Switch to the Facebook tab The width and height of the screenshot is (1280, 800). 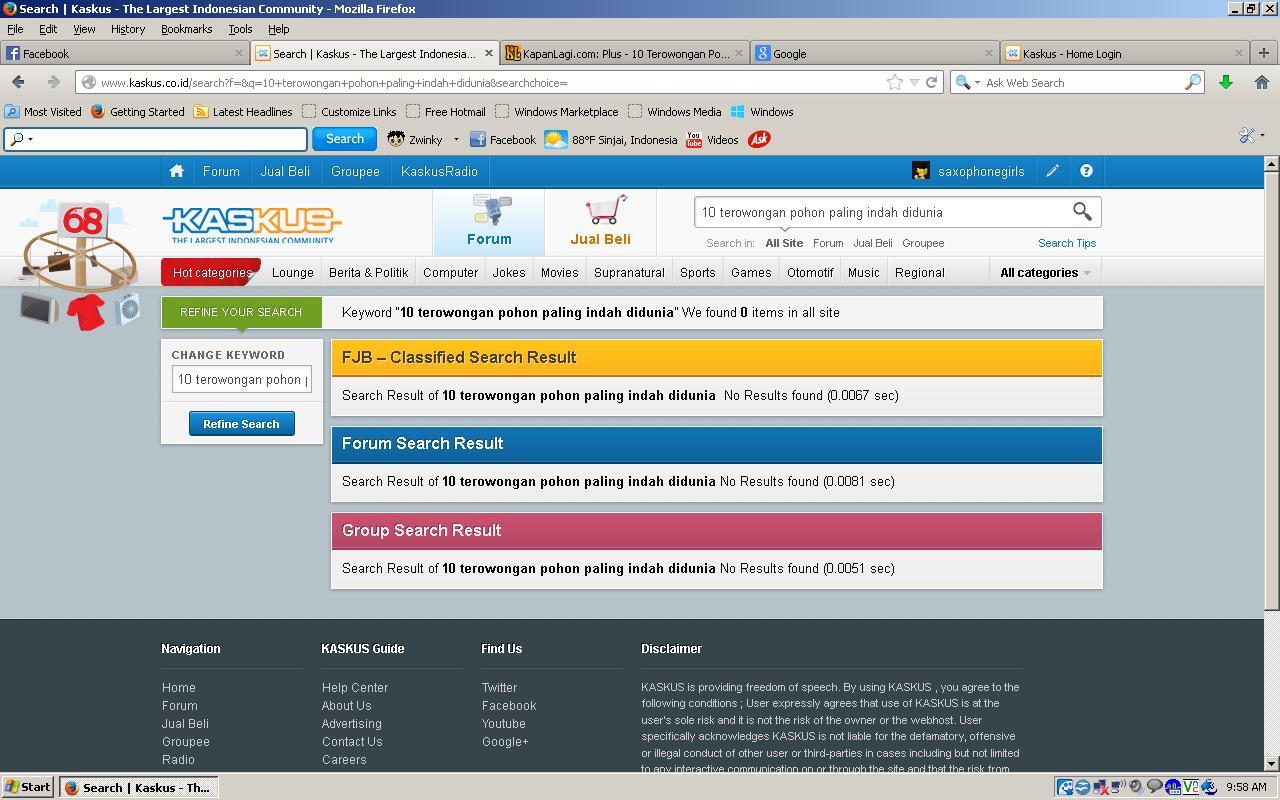(x=124, y=53)
